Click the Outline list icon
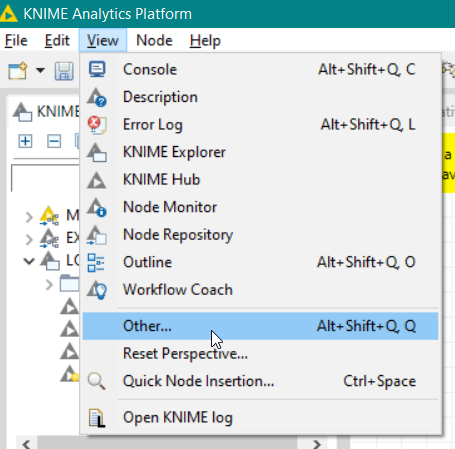Viewport: 455px width, 449px height. pos(96,263)
